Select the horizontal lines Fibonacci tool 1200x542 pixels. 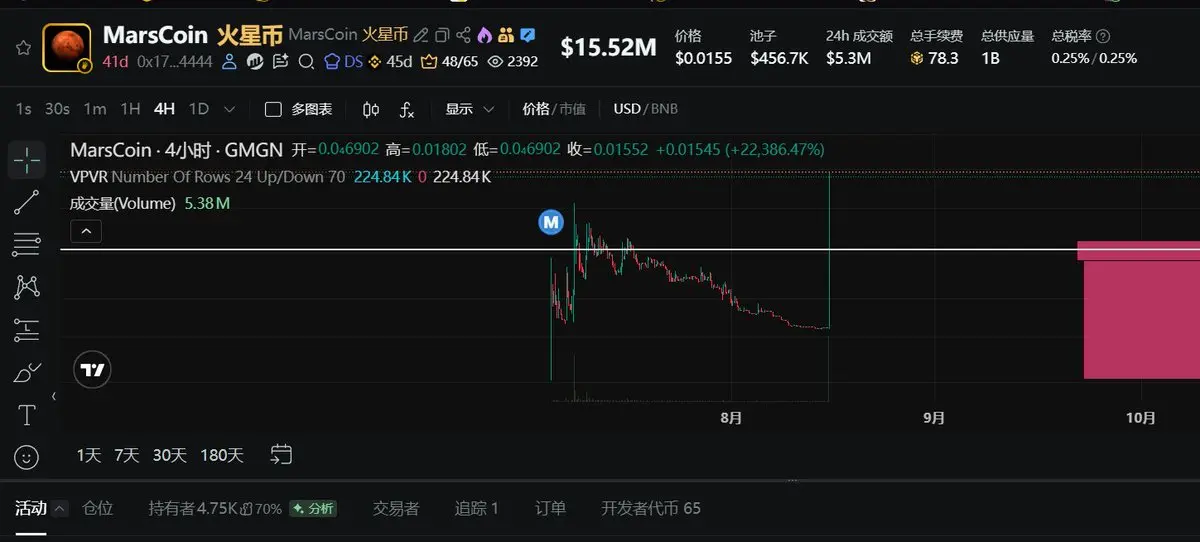[27, 244]
